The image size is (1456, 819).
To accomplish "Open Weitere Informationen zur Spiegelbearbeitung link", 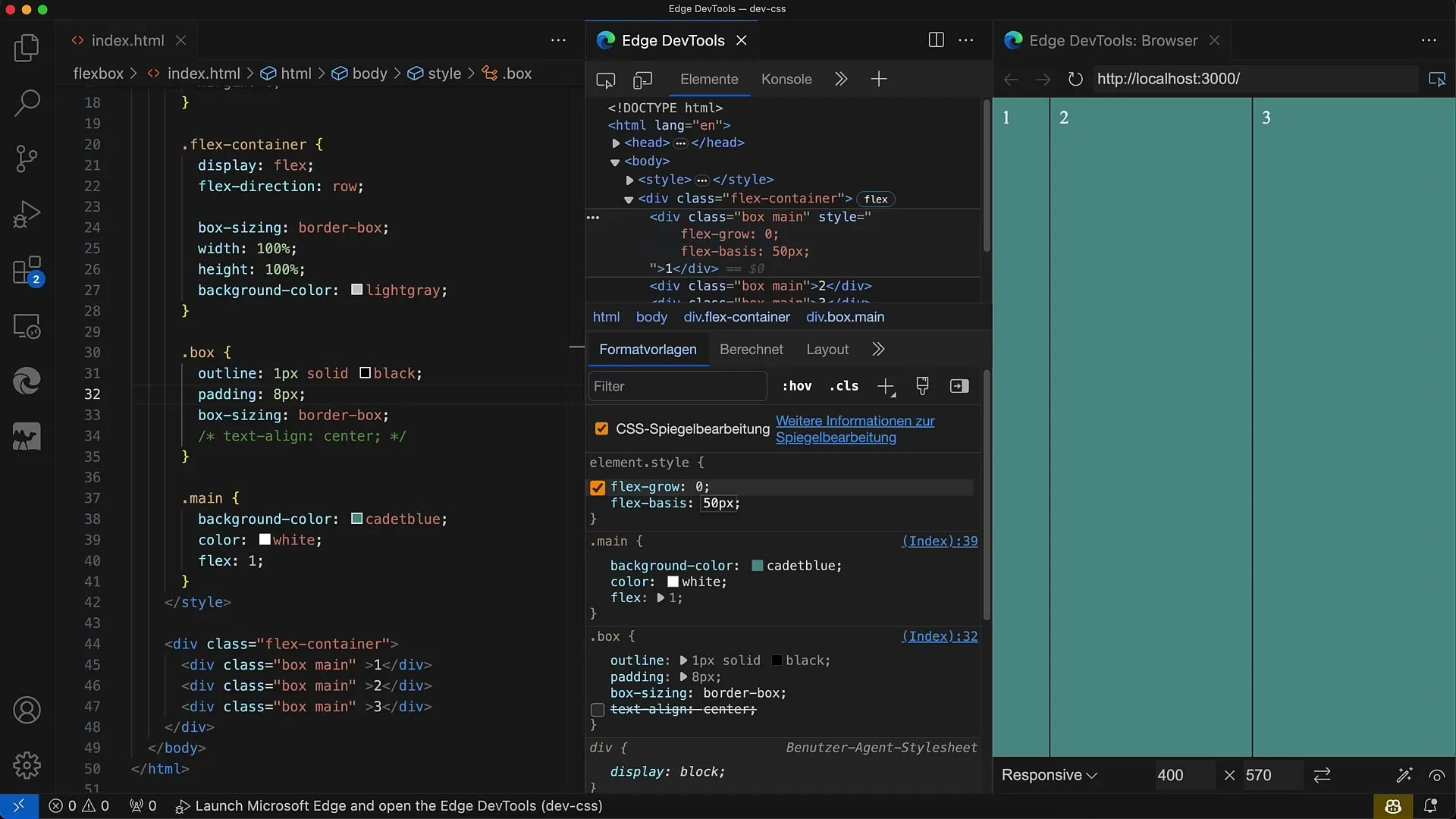I will [855, 429].
